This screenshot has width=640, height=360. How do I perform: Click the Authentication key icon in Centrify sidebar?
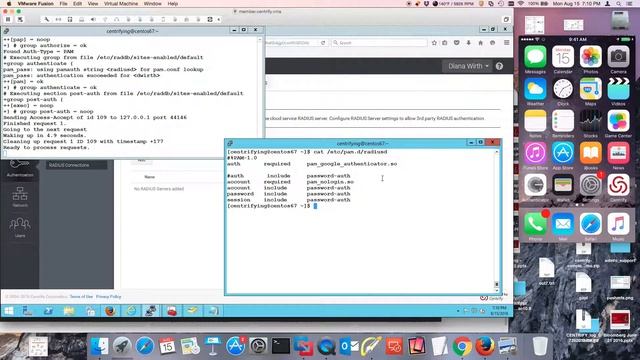click(19, 165)
